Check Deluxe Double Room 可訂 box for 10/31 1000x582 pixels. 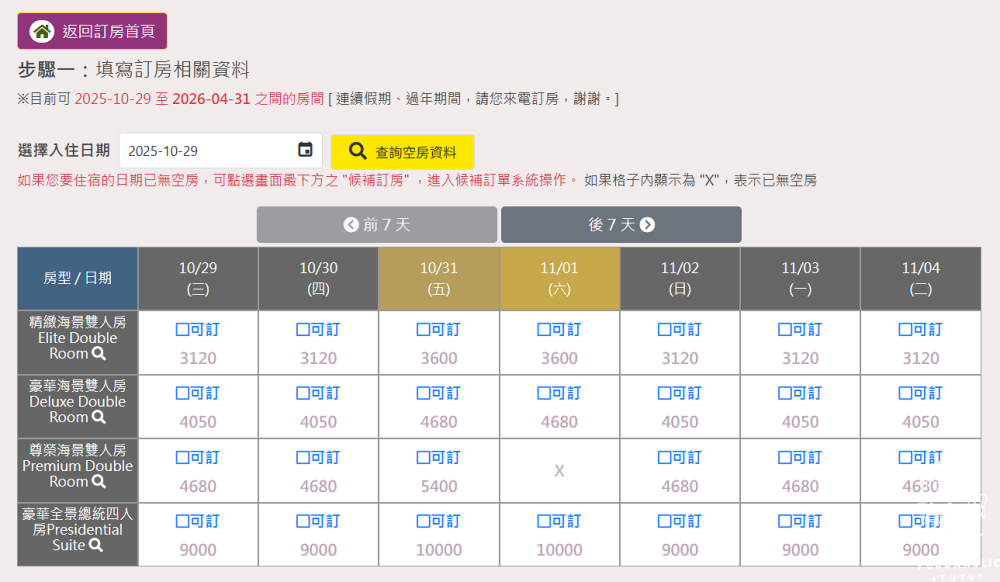click(x=424, y=393)
